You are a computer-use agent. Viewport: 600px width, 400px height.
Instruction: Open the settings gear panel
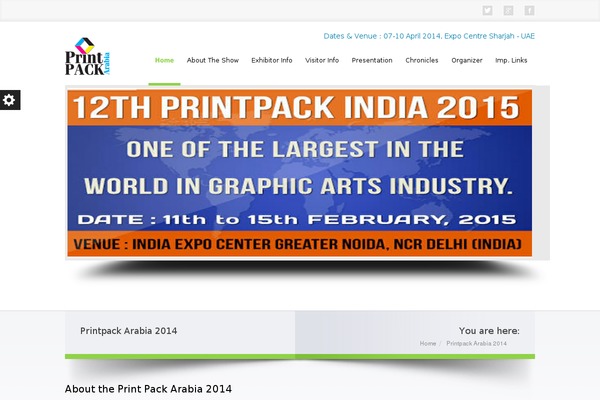tap(10, 100)
